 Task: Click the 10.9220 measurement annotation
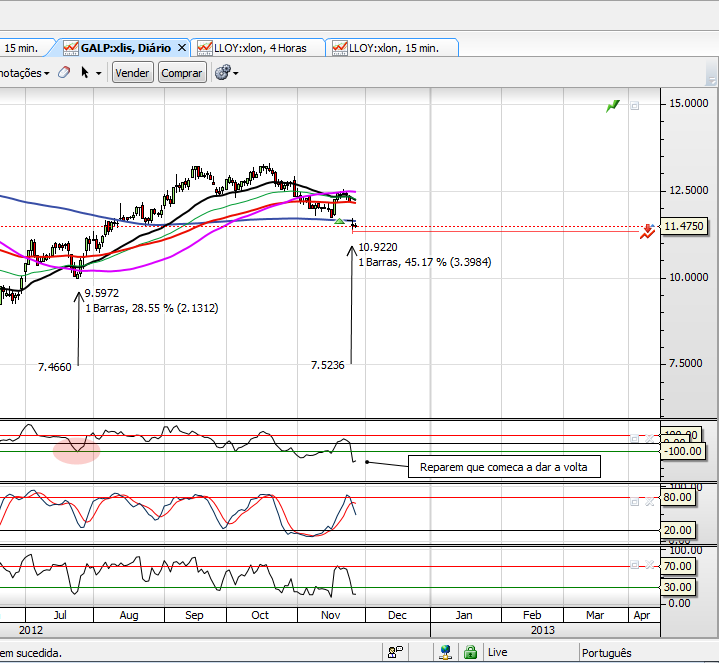(x=377, y=247)
